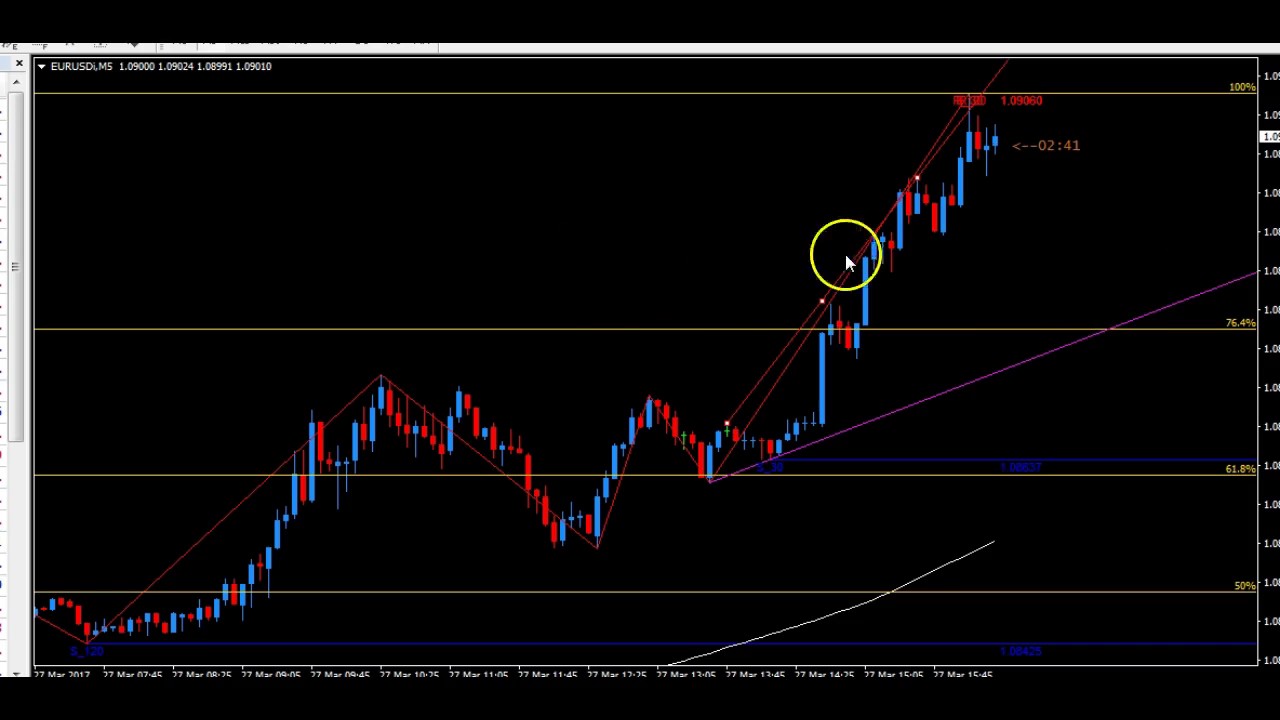Click the 27 Mar 13:05 time label
1280x720 pixels.
686,675
